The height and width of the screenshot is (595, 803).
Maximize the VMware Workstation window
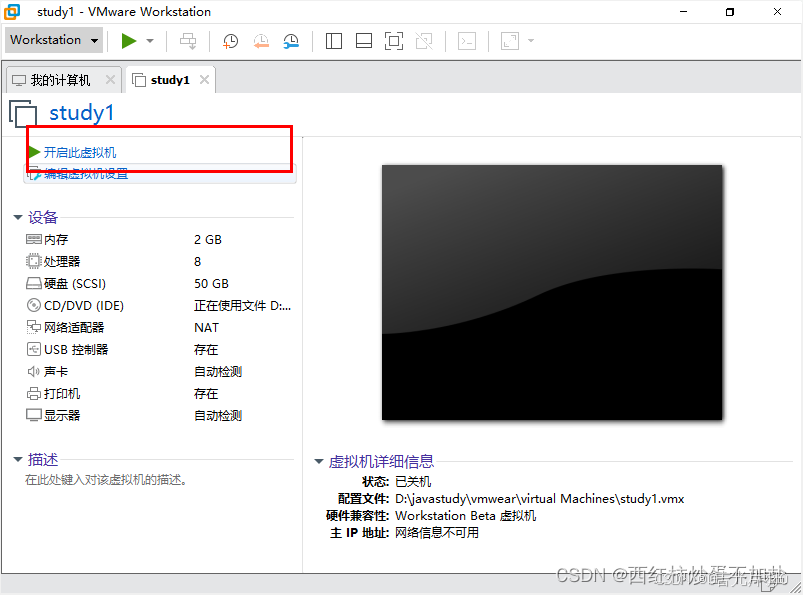tap(730, 12)
